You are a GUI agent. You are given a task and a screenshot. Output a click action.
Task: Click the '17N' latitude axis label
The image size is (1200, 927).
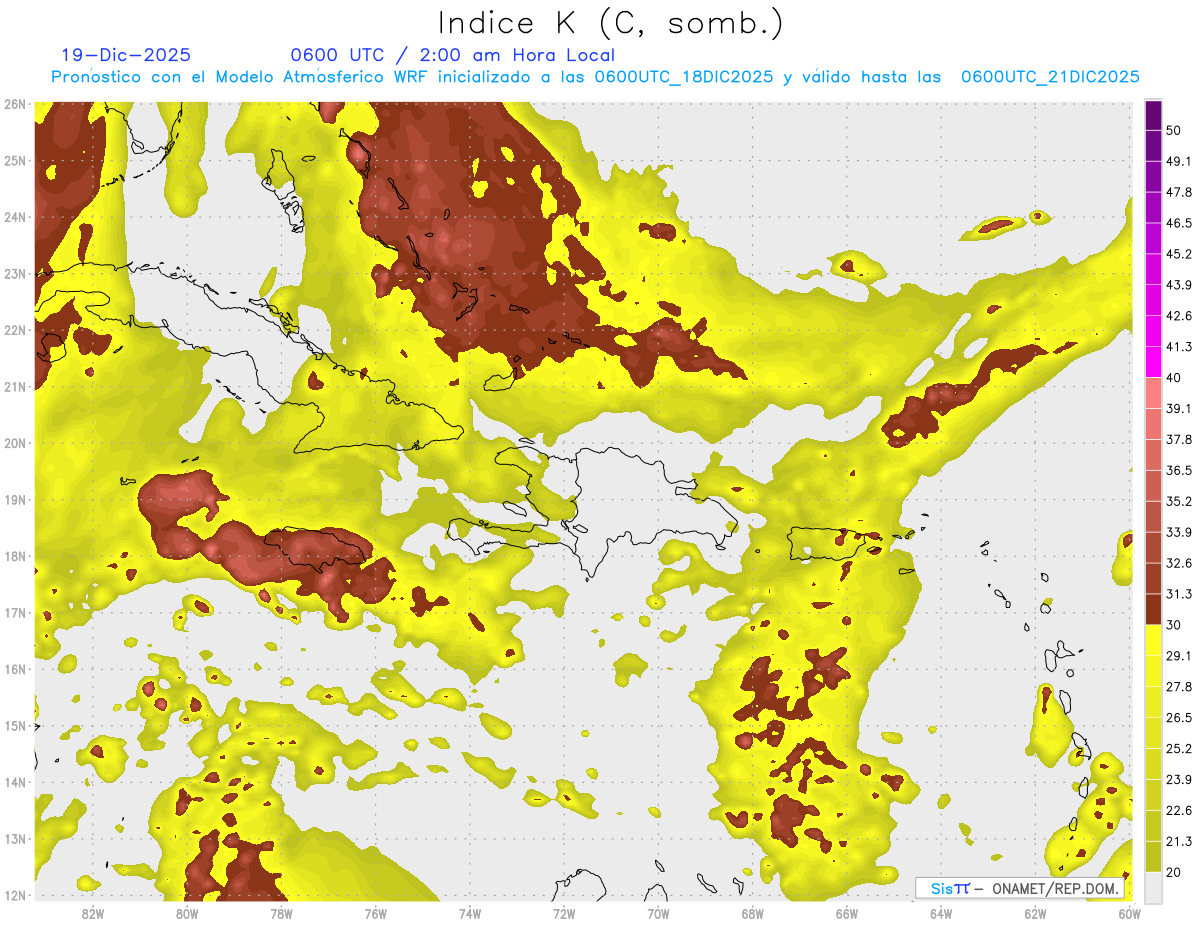(x=15, y=613)
